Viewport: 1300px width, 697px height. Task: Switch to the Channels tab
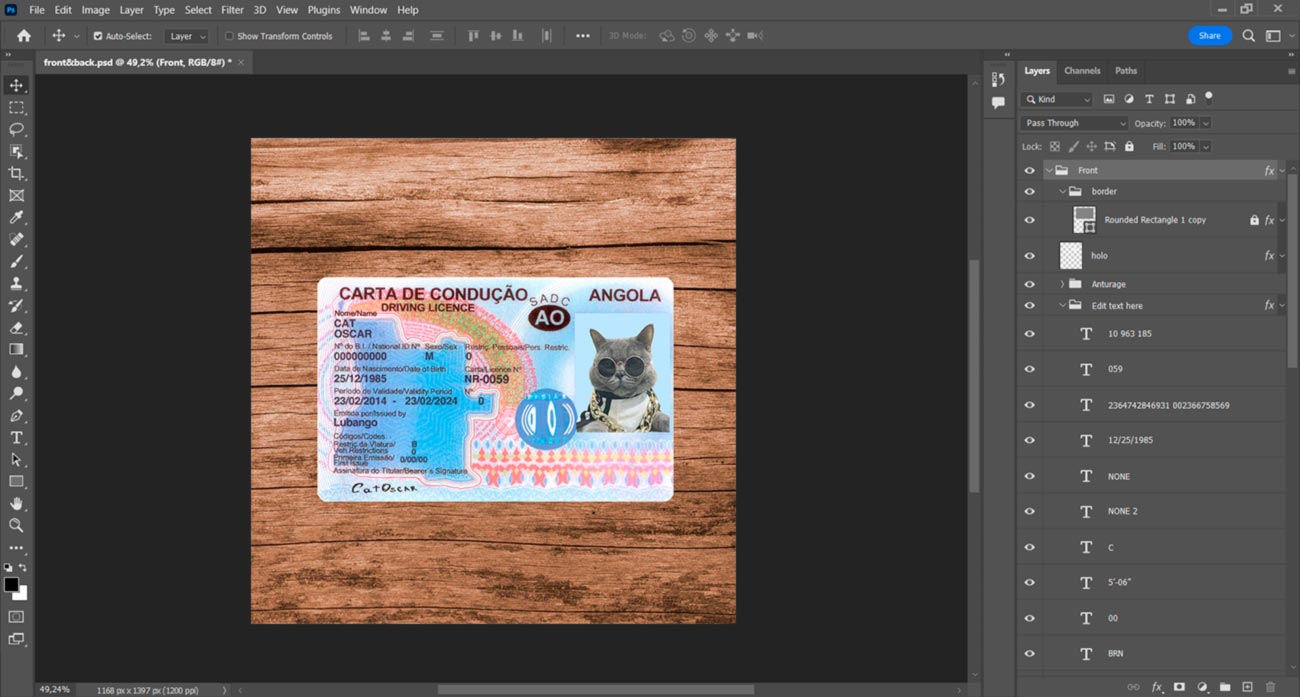[x=1082, y=71]
